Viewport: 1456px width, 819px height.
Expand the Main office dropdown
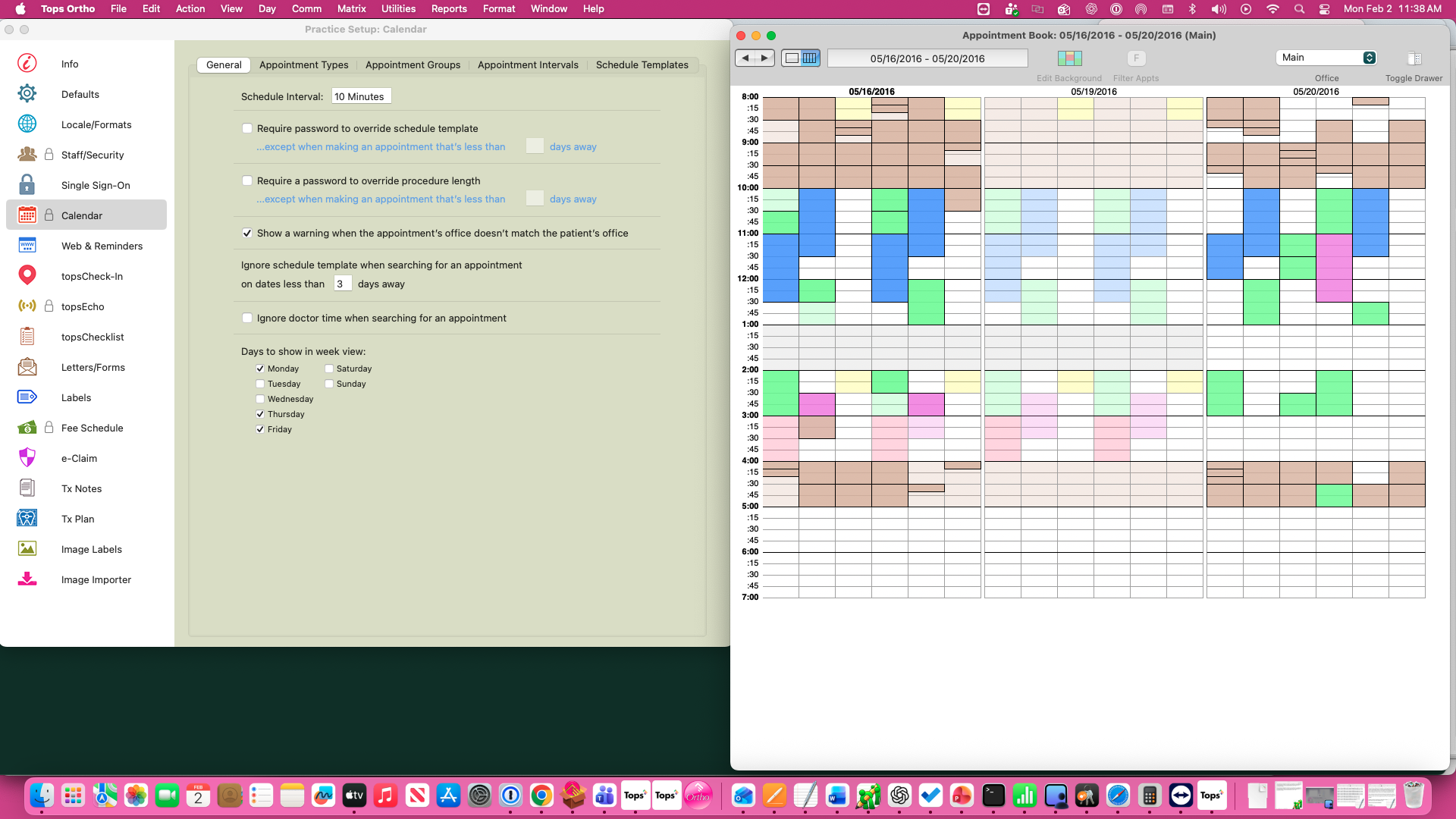click(x=1326, y=58)
